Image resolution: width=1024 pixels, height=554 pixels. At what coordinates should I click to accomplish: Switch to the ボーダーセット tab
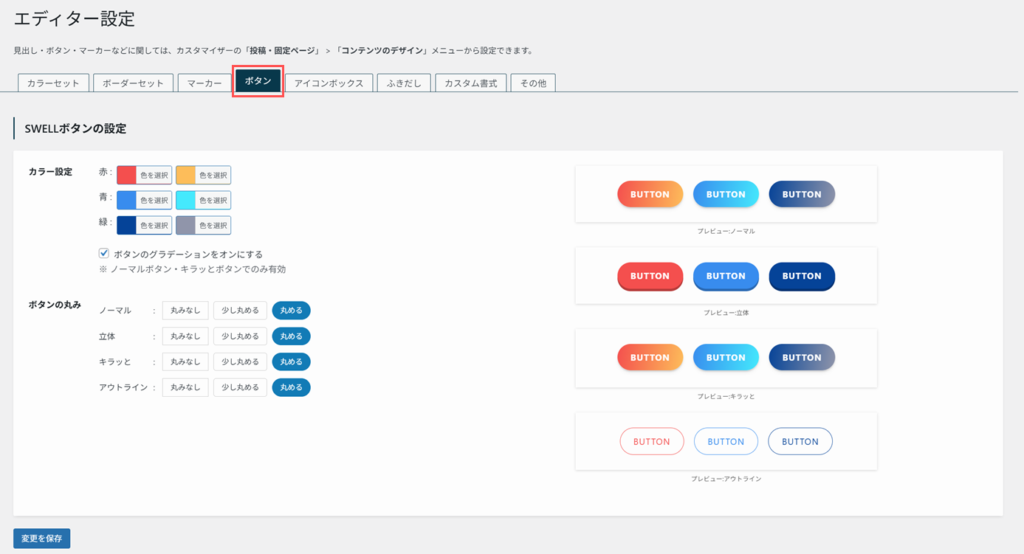pos(133,83)
